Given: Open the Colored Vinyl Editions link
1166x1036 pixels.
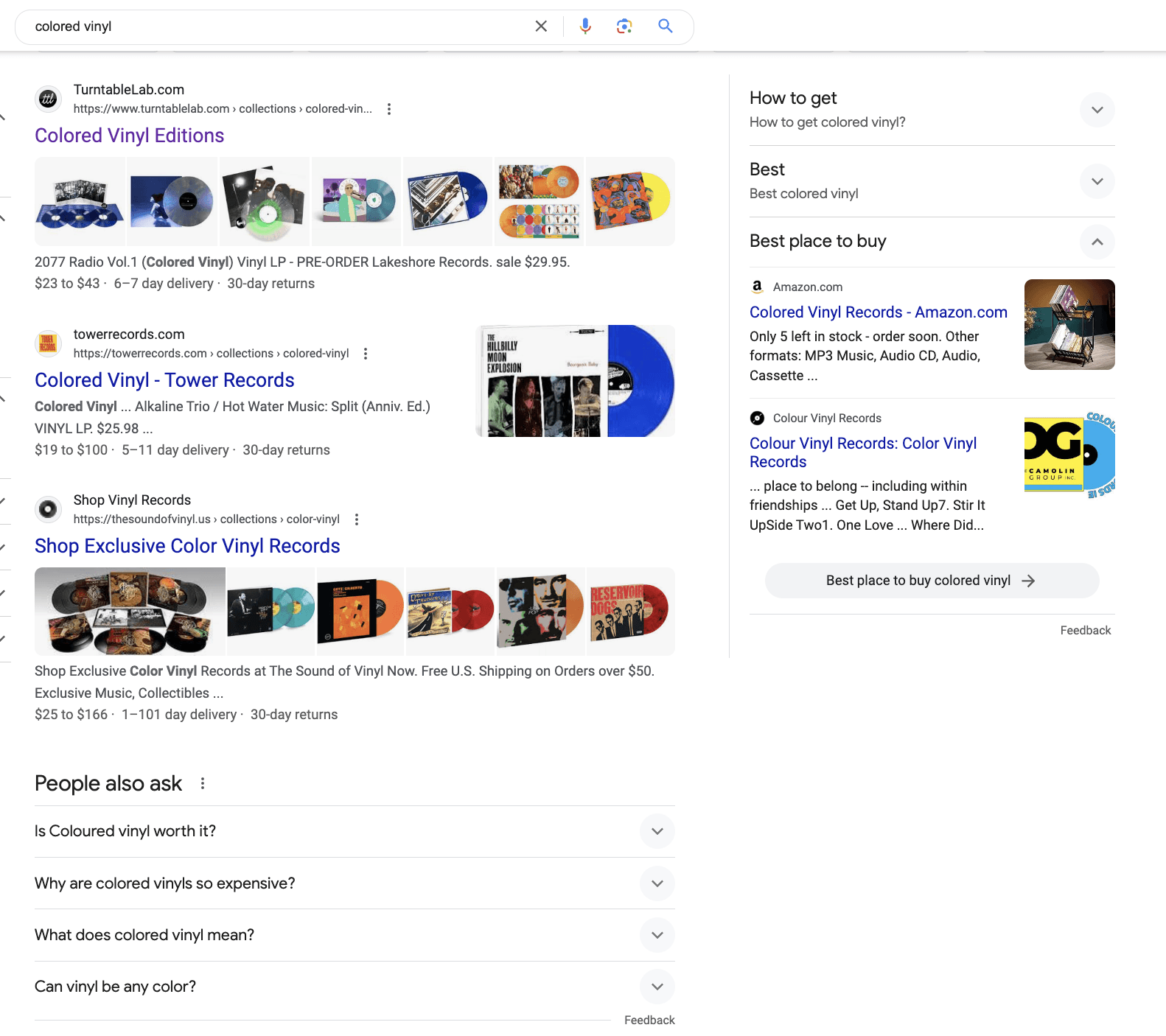Looking at the screenshot, I should coord(130,136).
